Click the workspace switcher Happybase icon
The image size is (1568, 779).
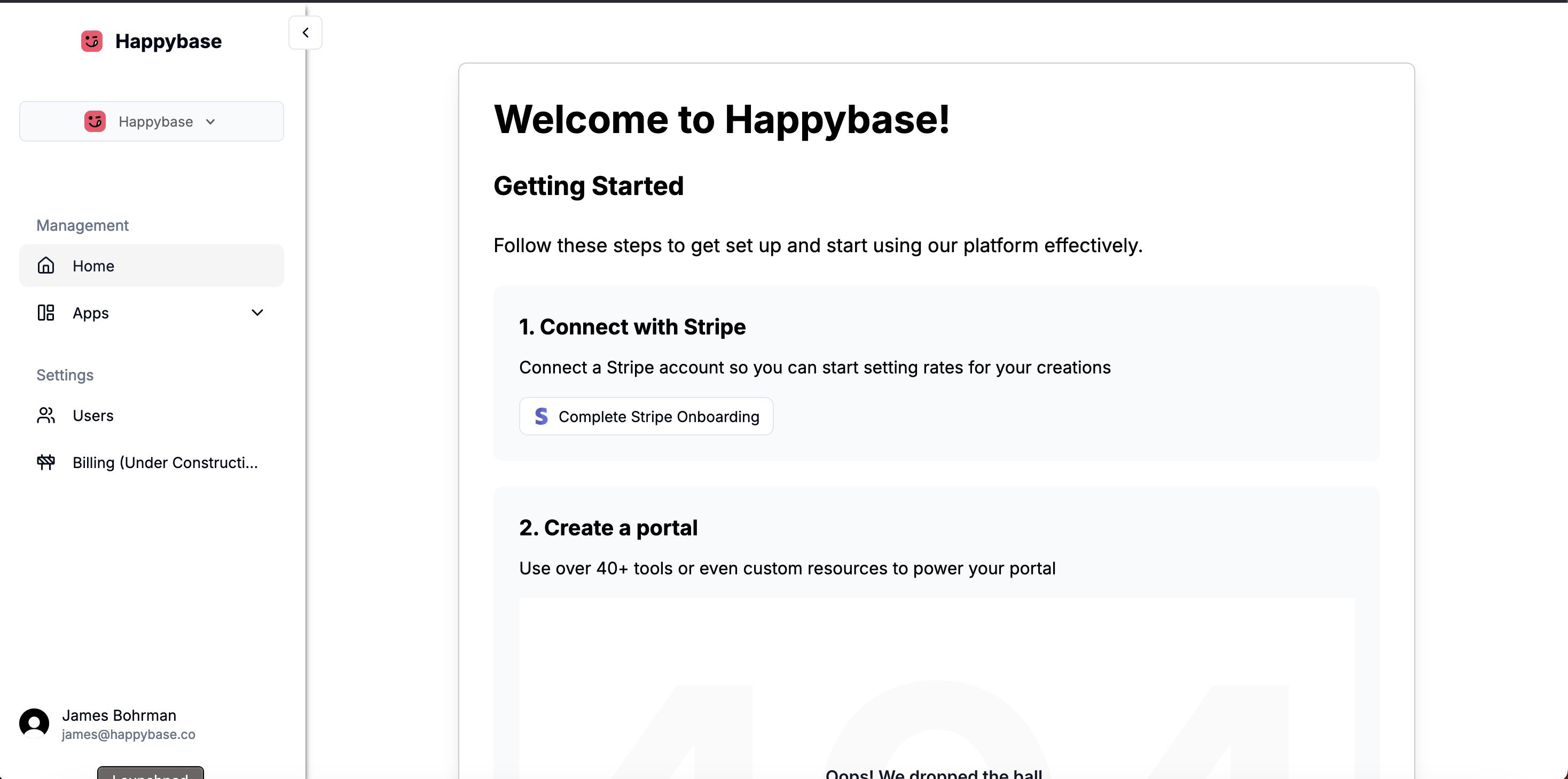point(95,121)
